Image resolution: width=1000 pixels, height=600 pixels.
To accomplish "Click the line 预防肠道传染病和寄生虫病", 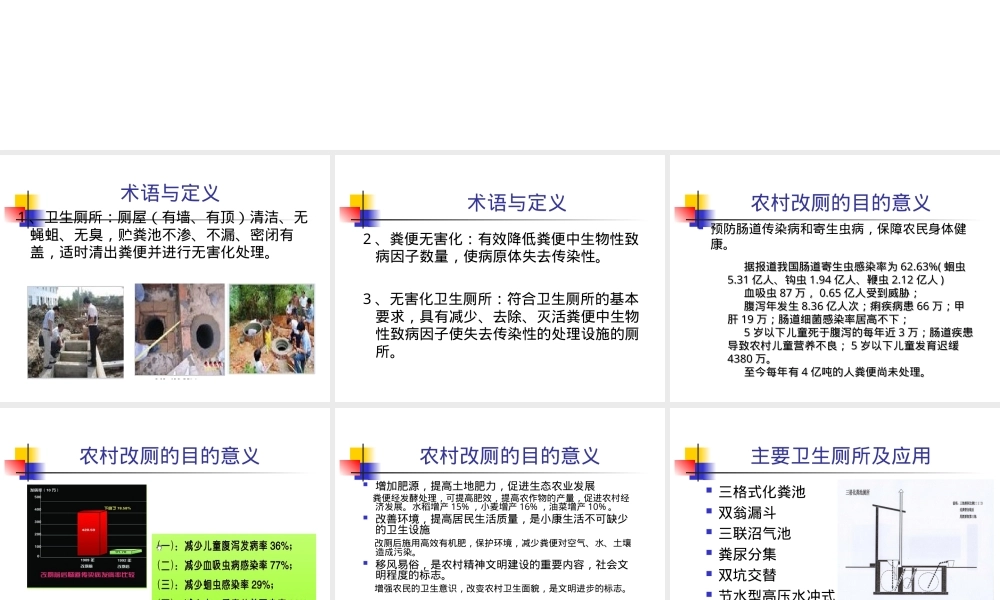I will 839,236.
